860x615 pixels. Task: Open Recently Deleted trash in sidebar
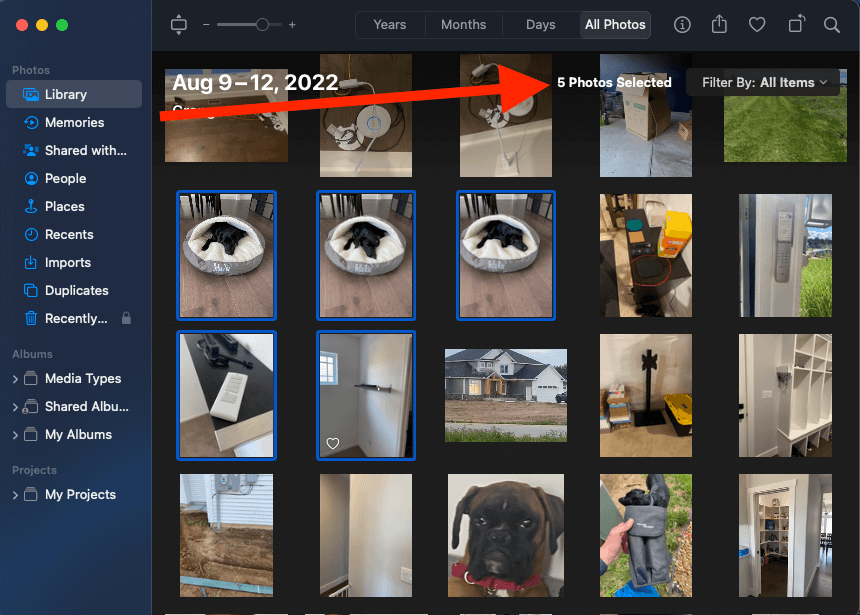point(76,318)
